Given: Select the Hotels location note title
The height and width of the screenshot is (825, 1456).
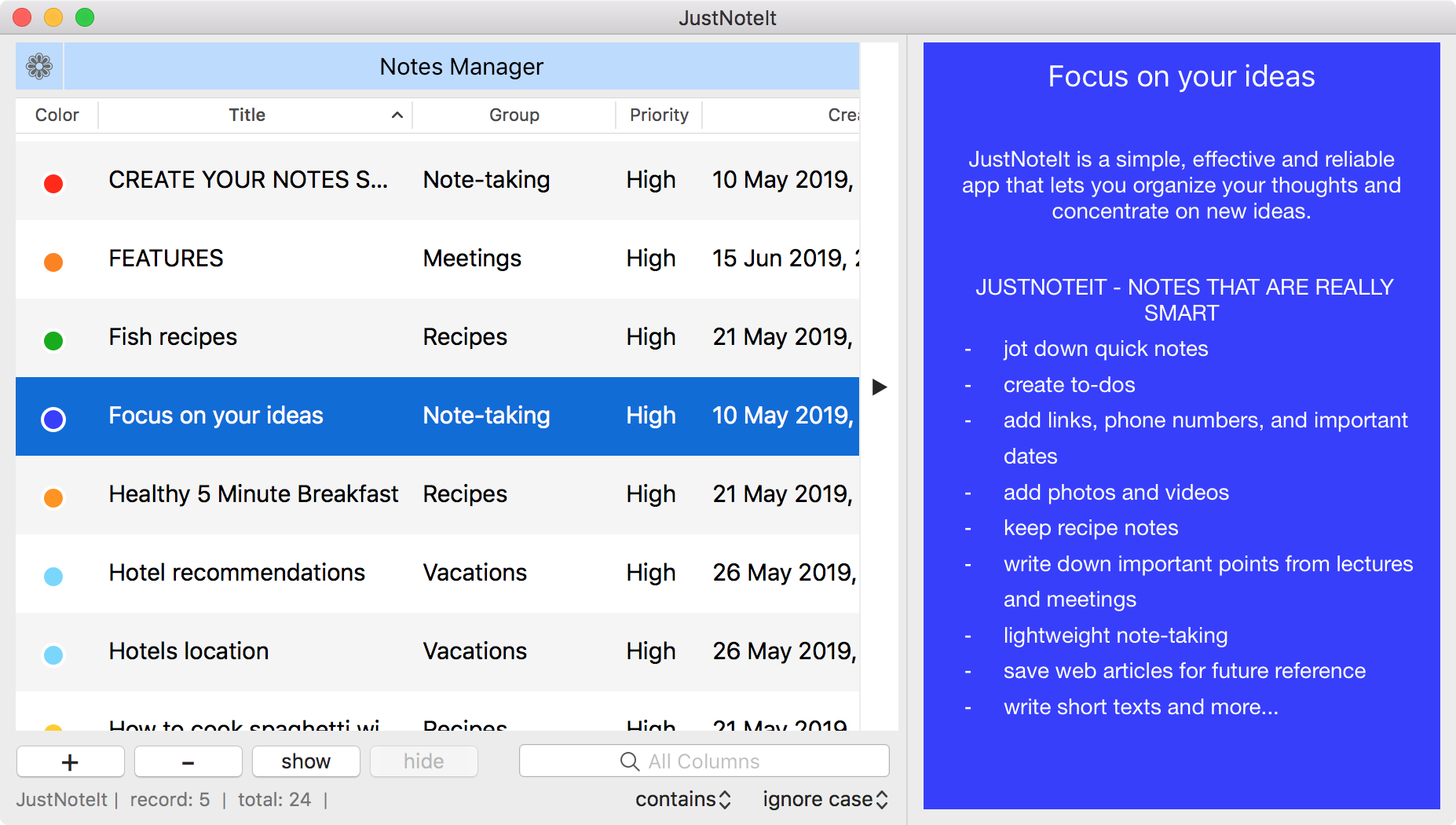Looking at the screenshot, I should click(188, 651).
